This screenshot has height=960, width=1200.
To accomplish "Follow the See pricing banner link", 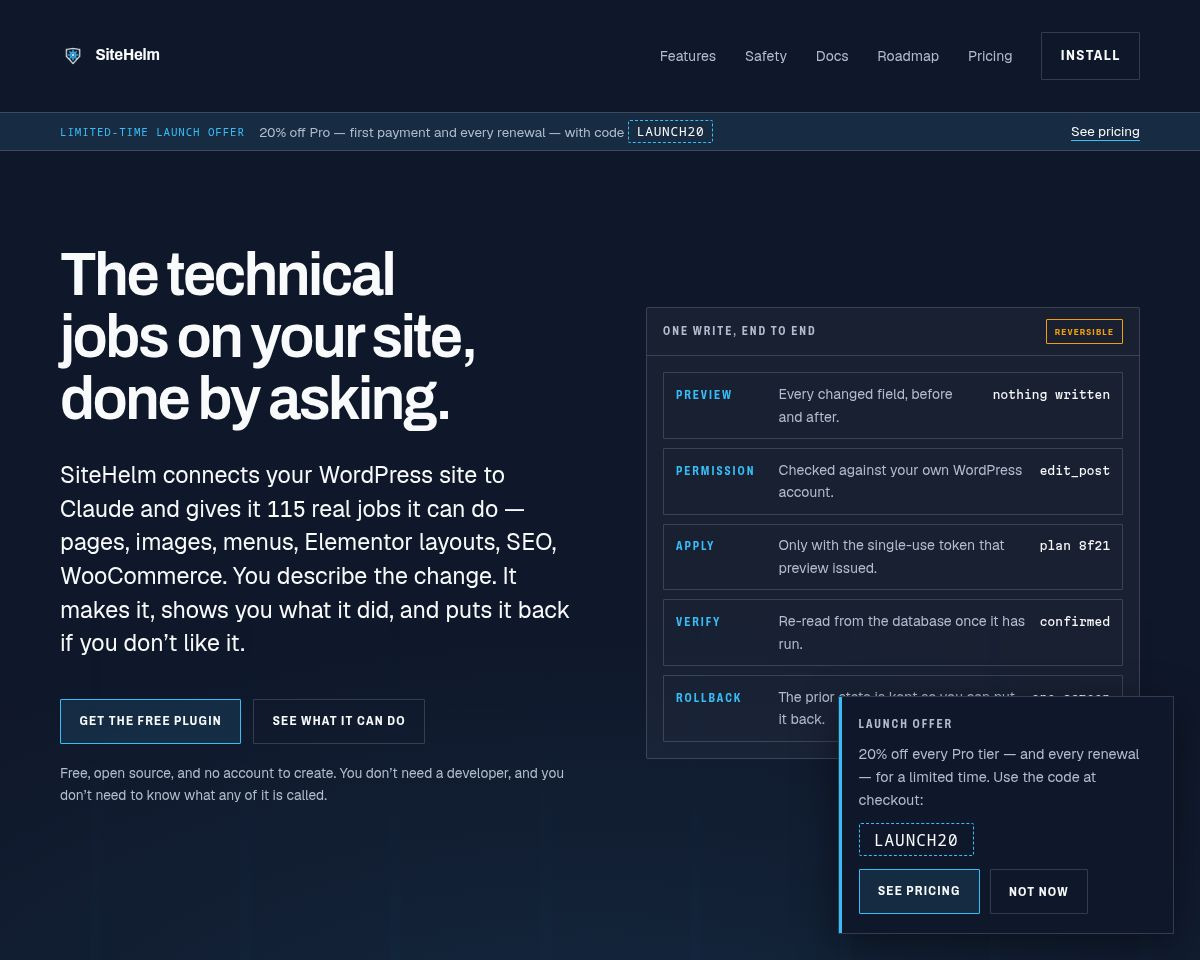I will pos(1105,132).
